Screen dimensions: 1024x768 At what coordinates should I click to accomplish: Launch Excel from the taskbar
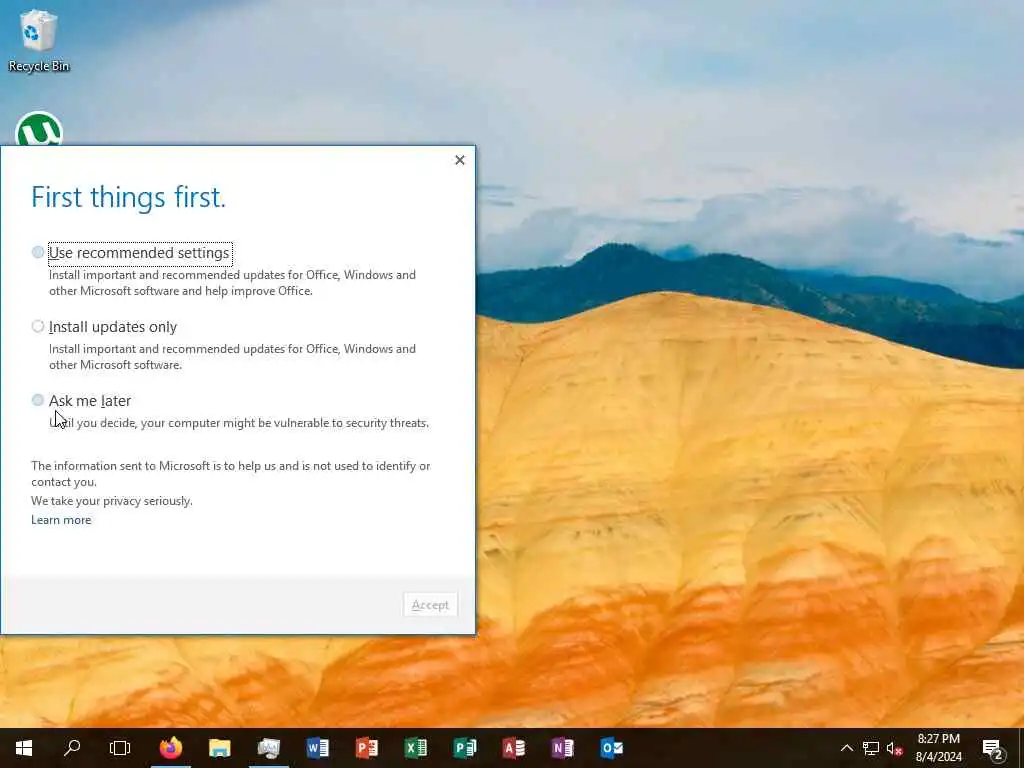point(416,748)
